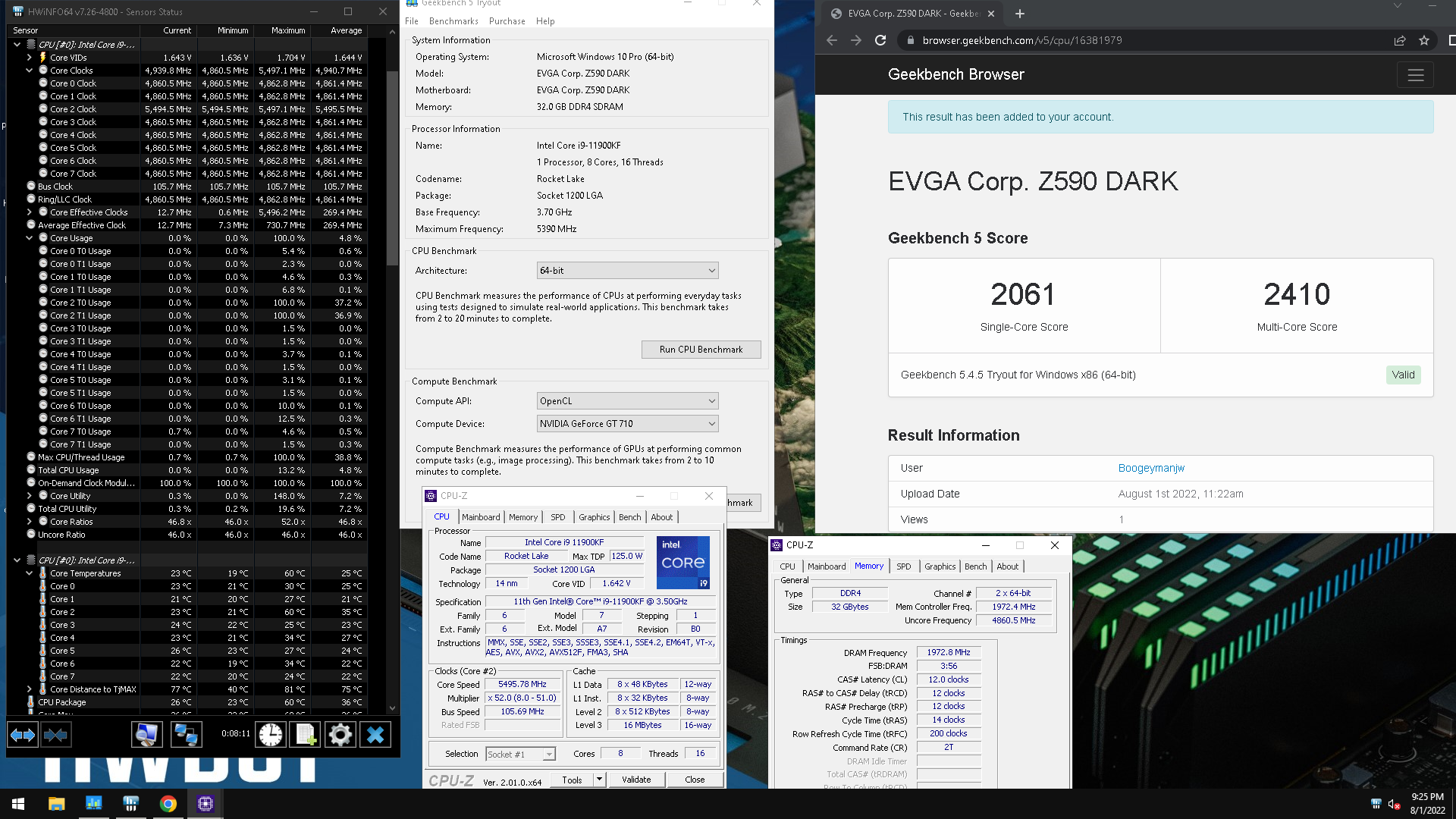The height and width of the screenshot is (819, 1456).
Task: Open HWiNFO taskbar icon
Action: (130, 804)
